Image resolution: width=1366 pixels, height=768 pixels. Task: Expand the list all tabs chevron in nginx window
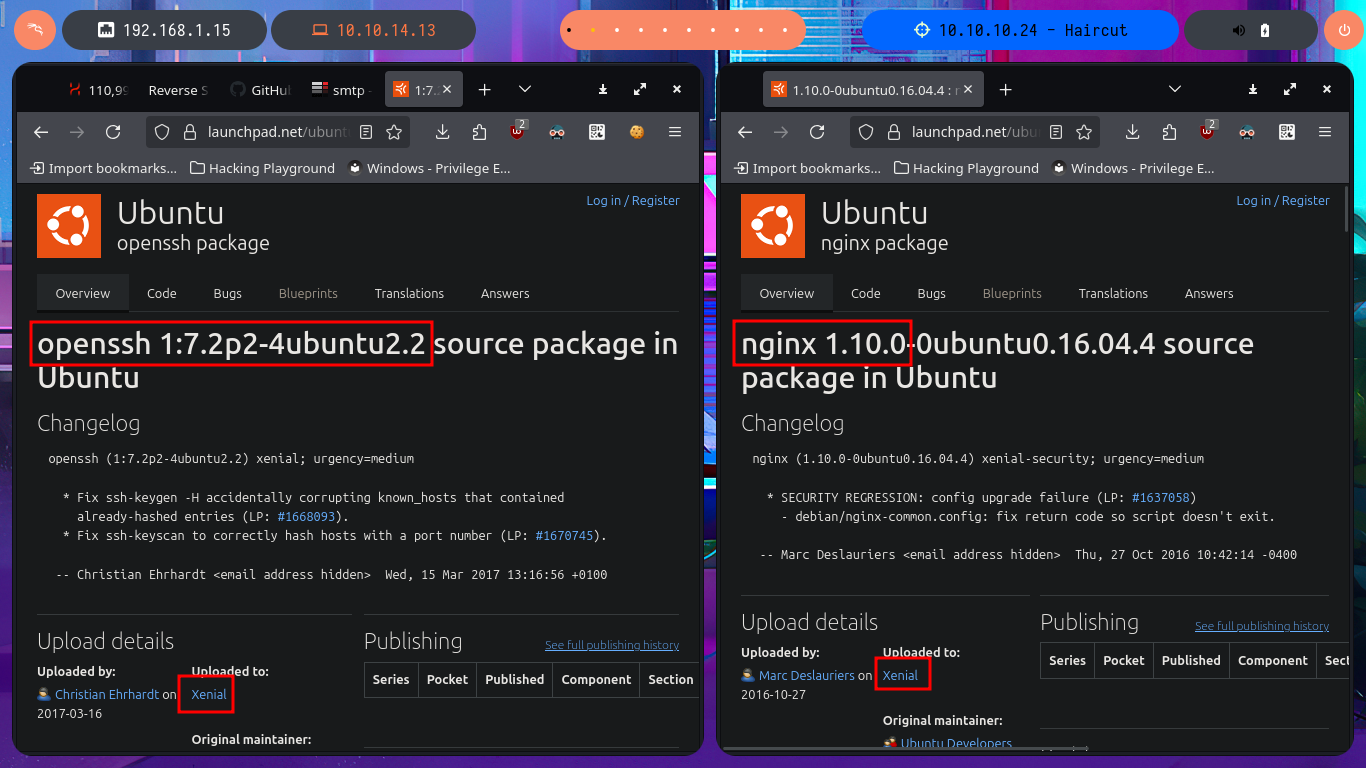[1176, 90]
